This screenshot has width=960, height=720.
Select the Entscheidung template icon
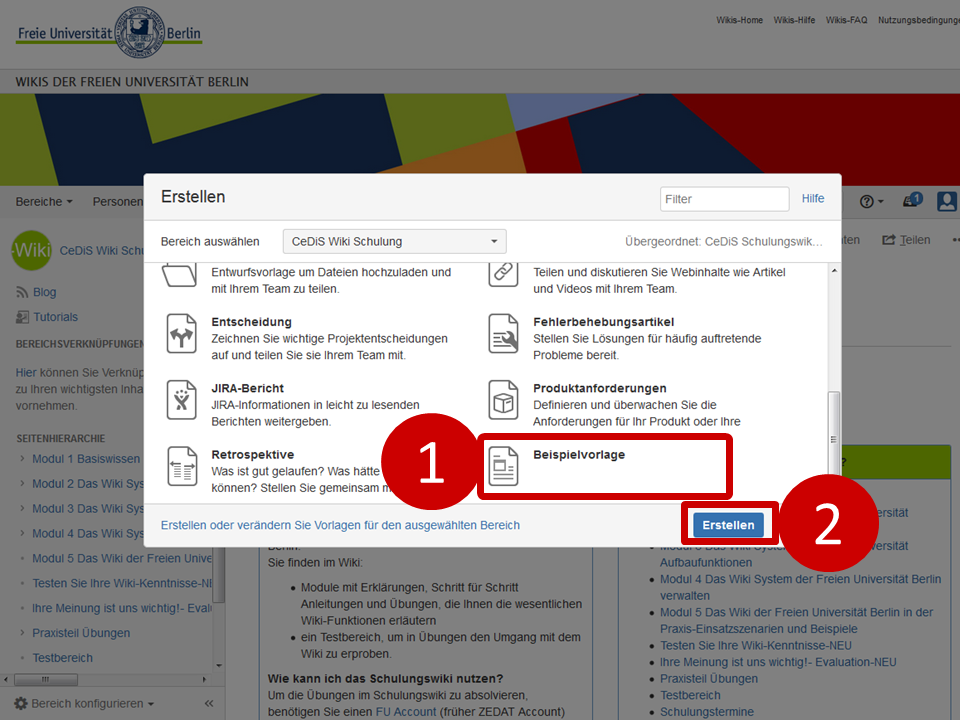[x=181, y=334]
